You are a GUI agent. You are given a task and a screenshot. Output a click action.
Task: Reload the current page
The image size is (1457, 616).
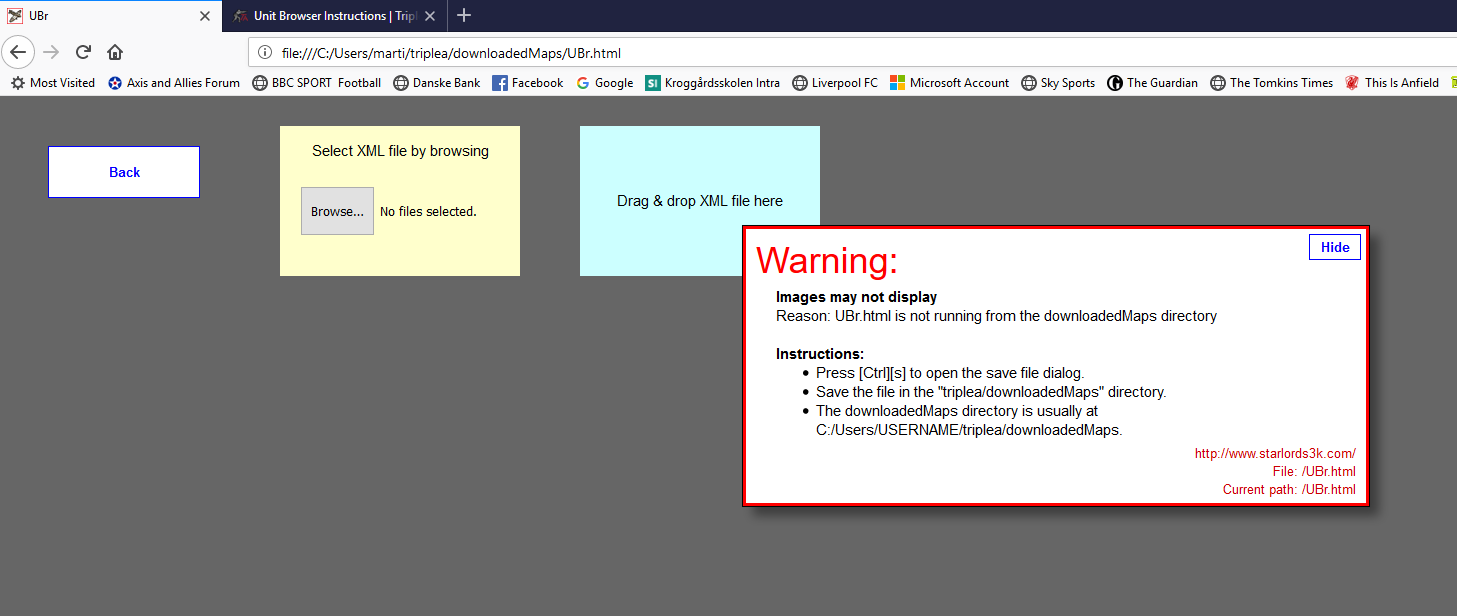coord(84,52)
